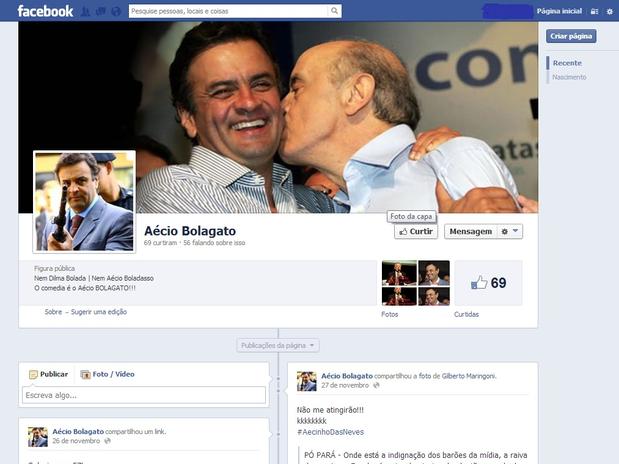Image resolution: width=619 pixels, height=464 pixels.
Task: Go to Página inicial
Action: pos(558,11)
